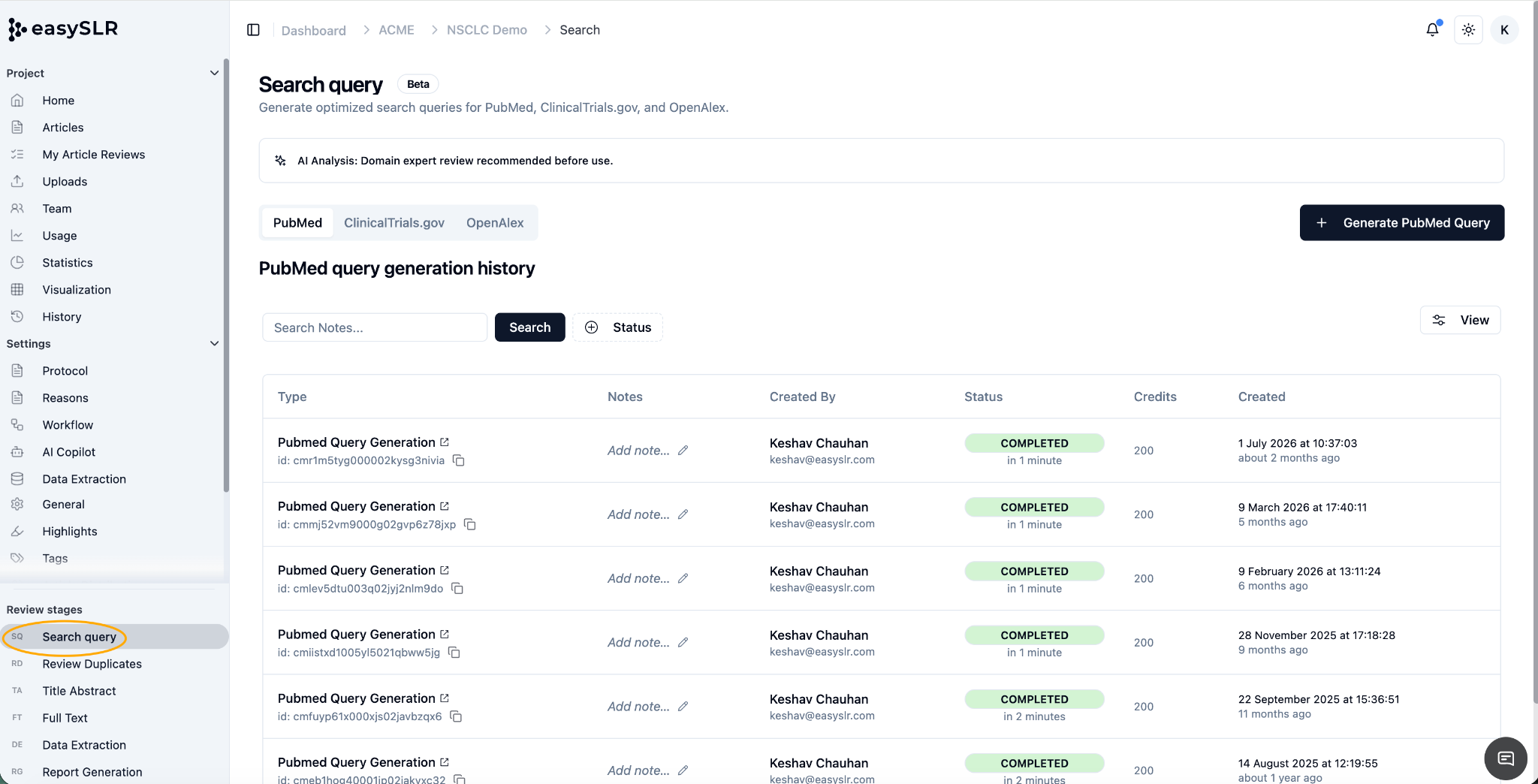Collapse the Project section chevron
This screenshot has height=784, width=1538.
(214, 73)
